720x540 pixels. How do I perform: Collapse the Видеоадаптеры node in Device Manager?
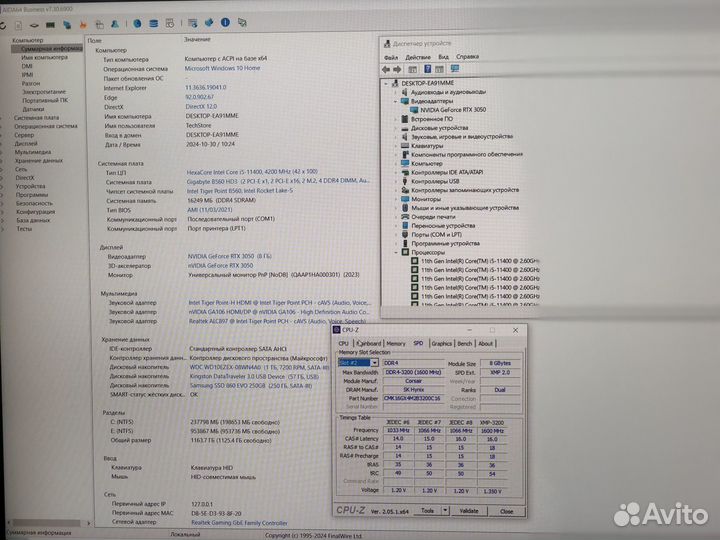(395, 101)
